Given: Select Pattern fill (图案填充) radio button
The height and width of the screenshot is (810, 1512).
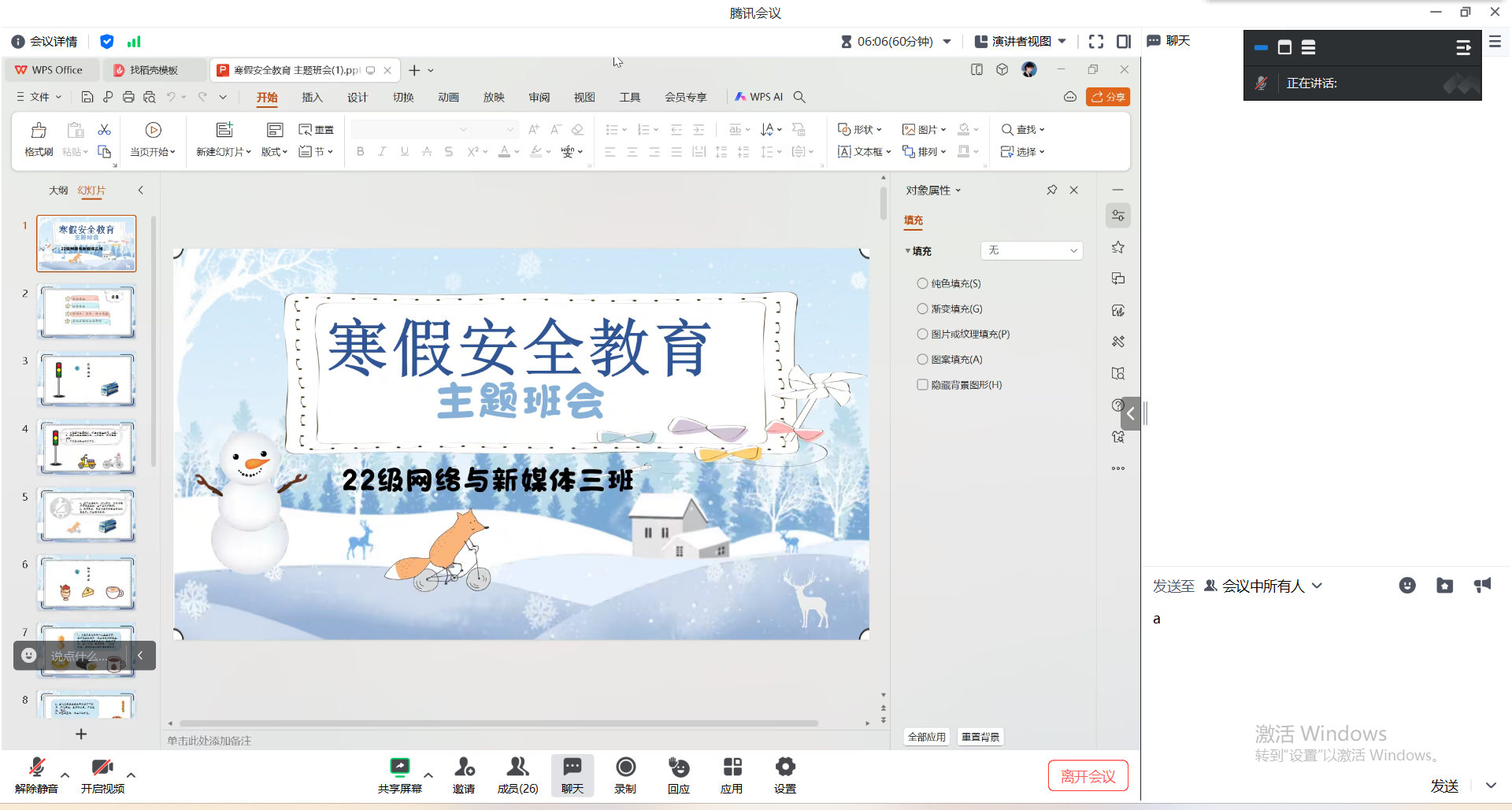Looking at the screenshot, I should (x=922, y=359).
